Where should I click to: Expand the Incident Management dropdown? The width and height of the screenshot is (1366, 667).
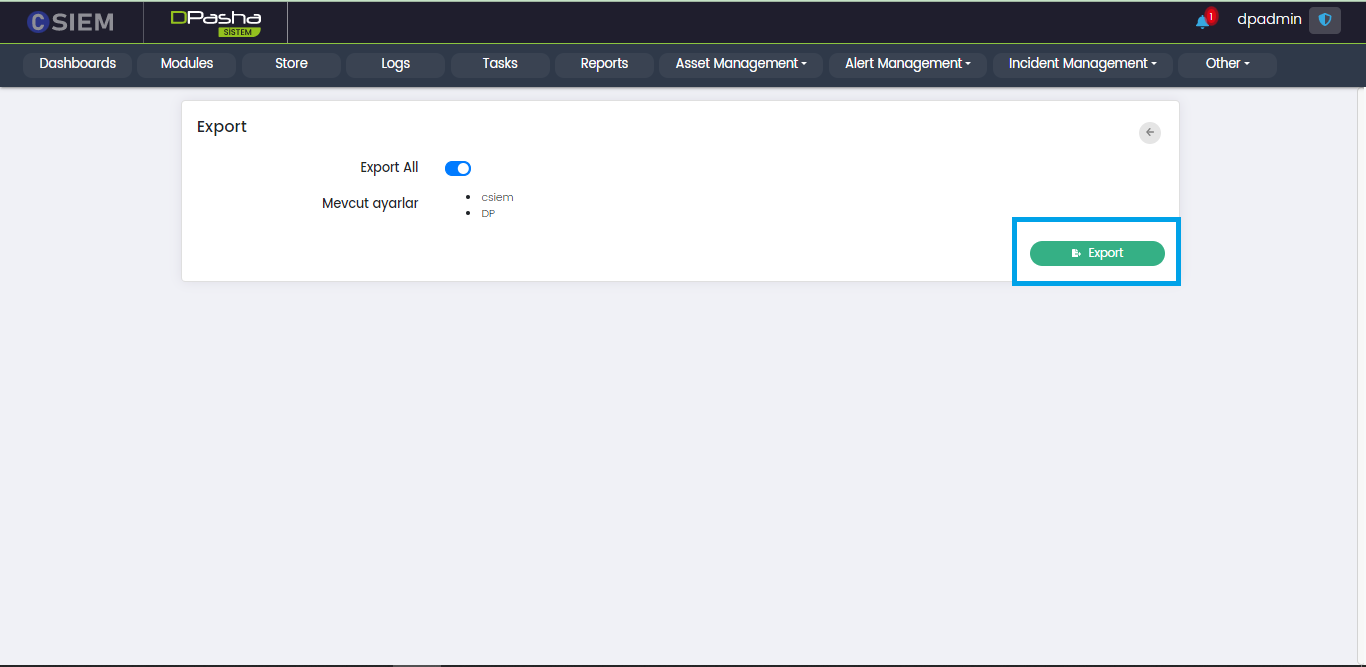[x=1082, y=64]
